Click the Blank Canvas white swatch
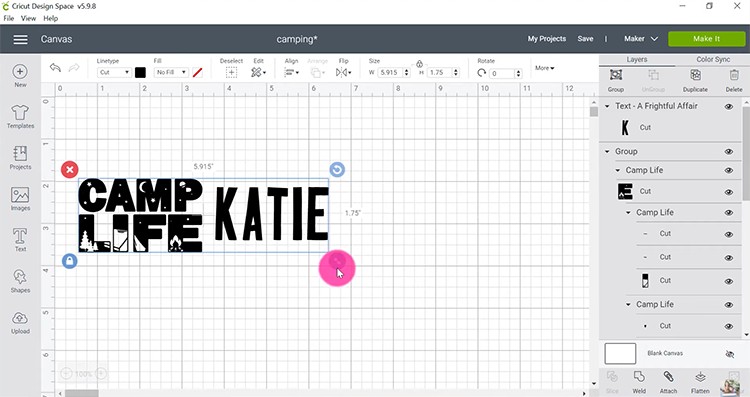 click(620, 354)
